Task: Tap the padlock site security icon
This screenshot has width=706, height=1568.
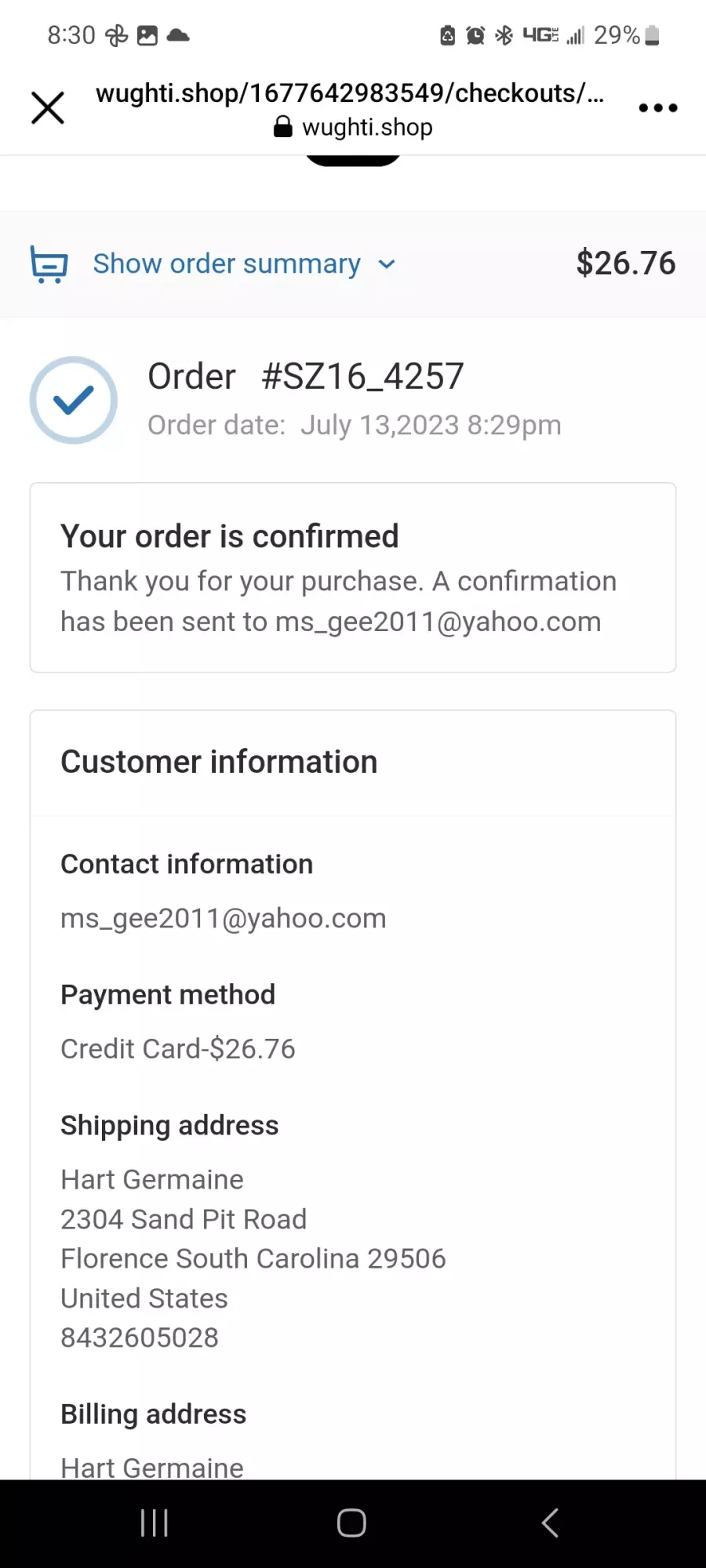Action: tap(283, 127)
